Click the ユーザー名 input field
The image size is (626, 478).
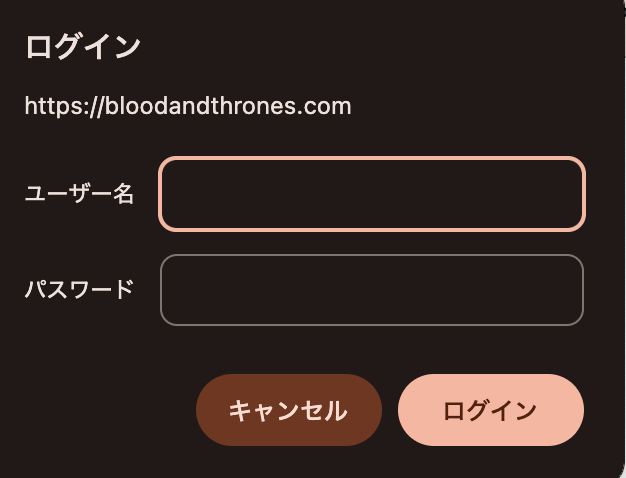coord(371,194)
